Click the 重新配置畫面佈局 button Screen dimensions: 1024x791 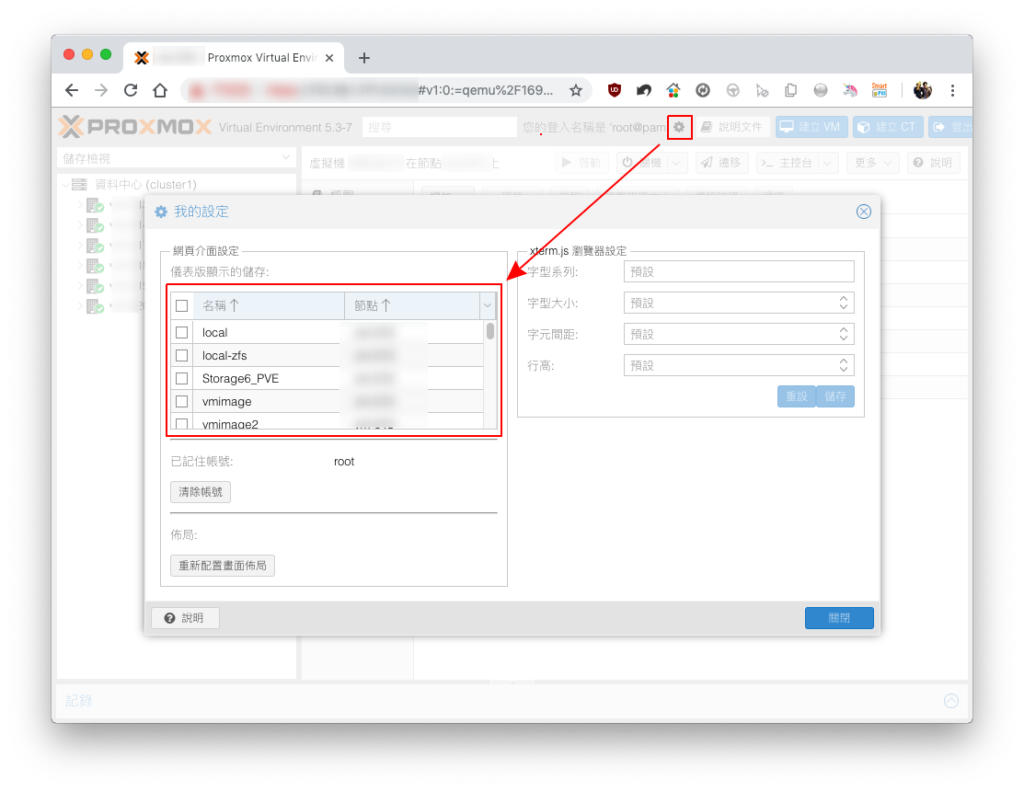coord(223,566)
